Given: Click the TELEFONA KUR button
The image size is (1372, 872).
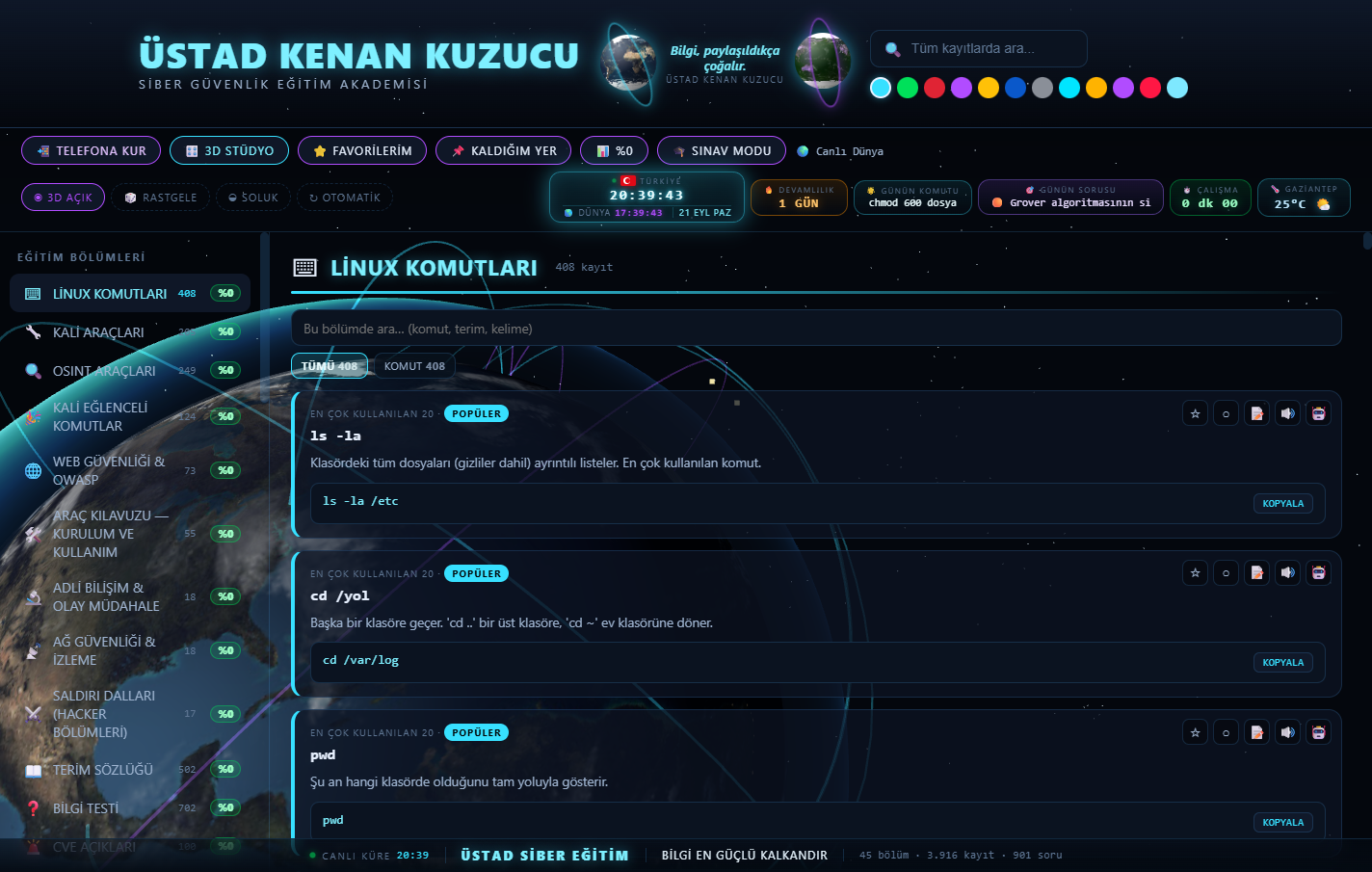Looking at the screenshot, I should tap(92, 150).
